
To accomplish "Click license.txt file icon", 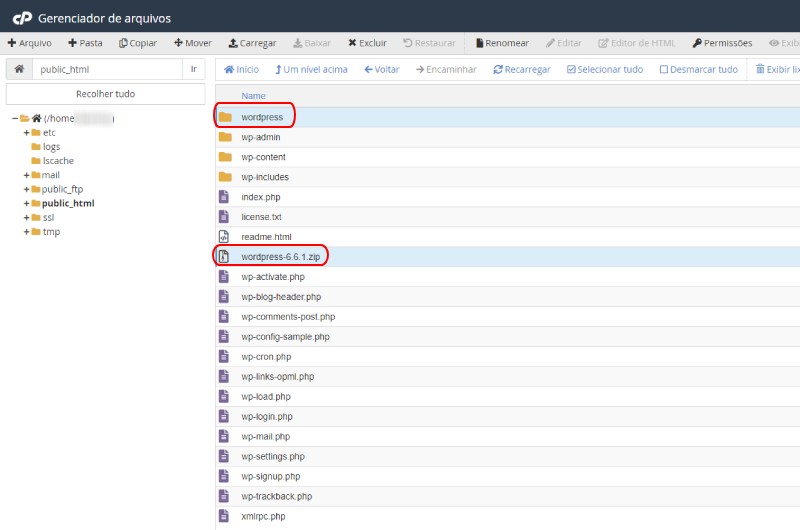I will [x=223, y=216].
